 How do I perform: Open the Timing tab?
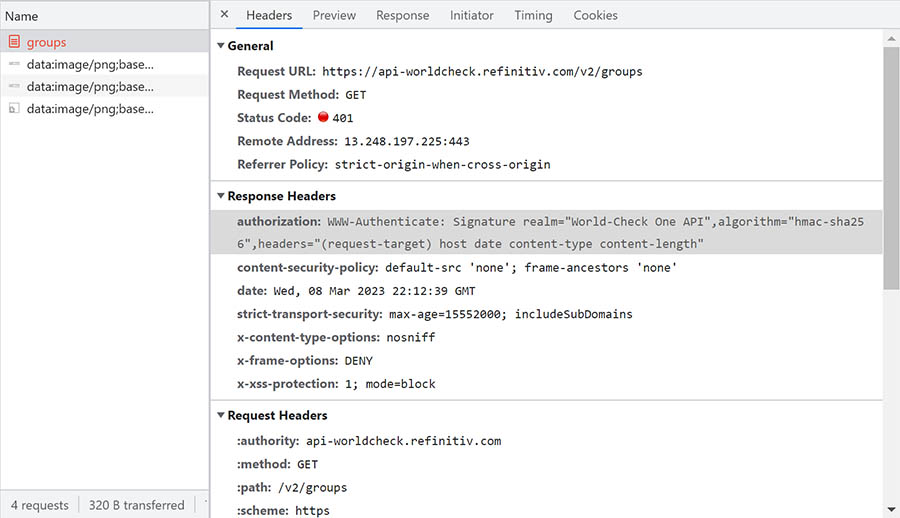(533, 15)
